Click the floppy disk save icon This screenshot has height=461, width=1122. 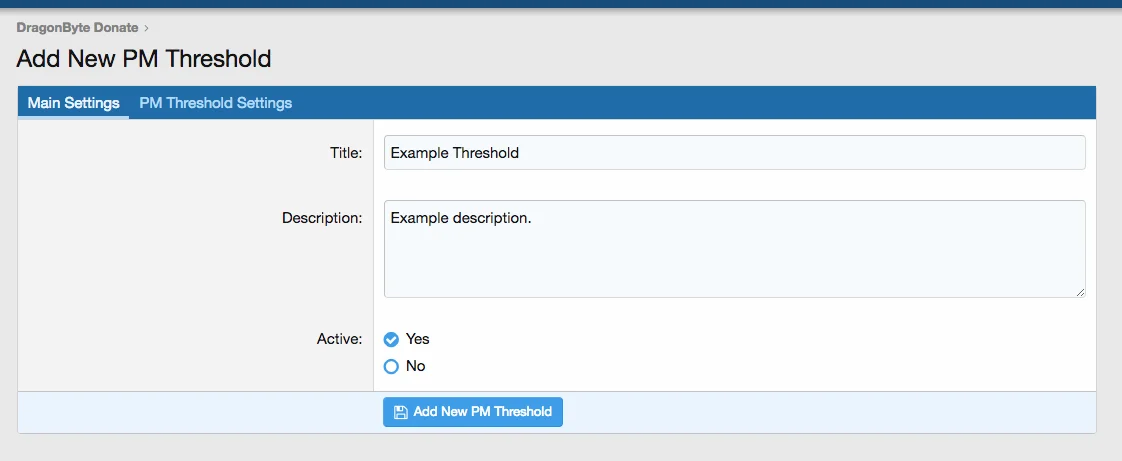[400, 412]
